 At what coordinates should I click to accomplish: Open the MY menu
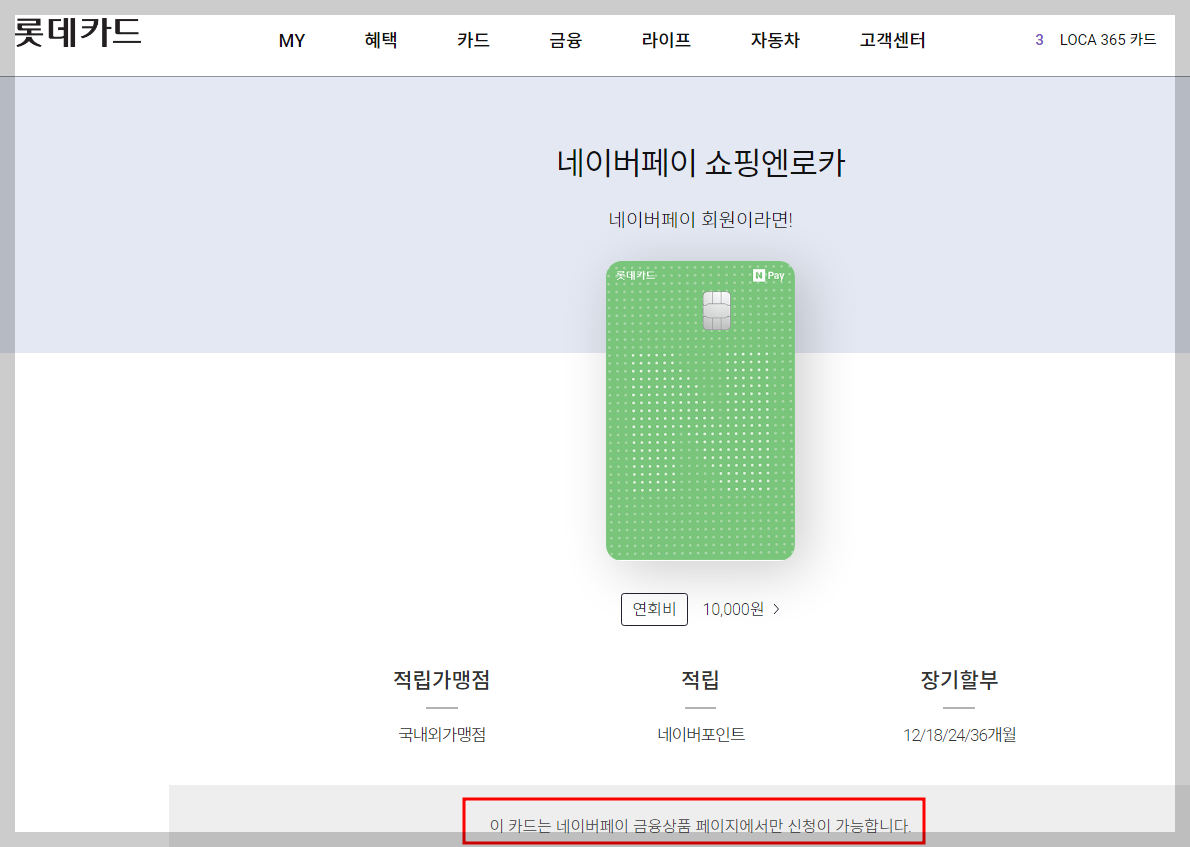click(291, 41)
